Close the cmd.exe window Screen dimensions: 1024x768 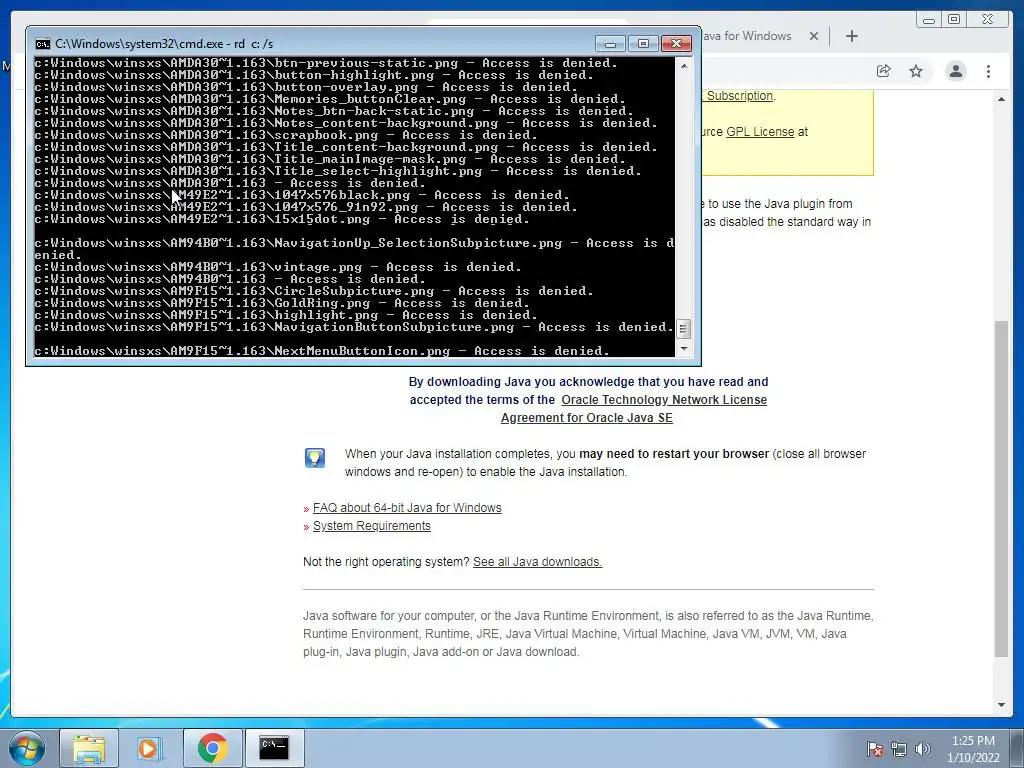[x=677, y=44]
